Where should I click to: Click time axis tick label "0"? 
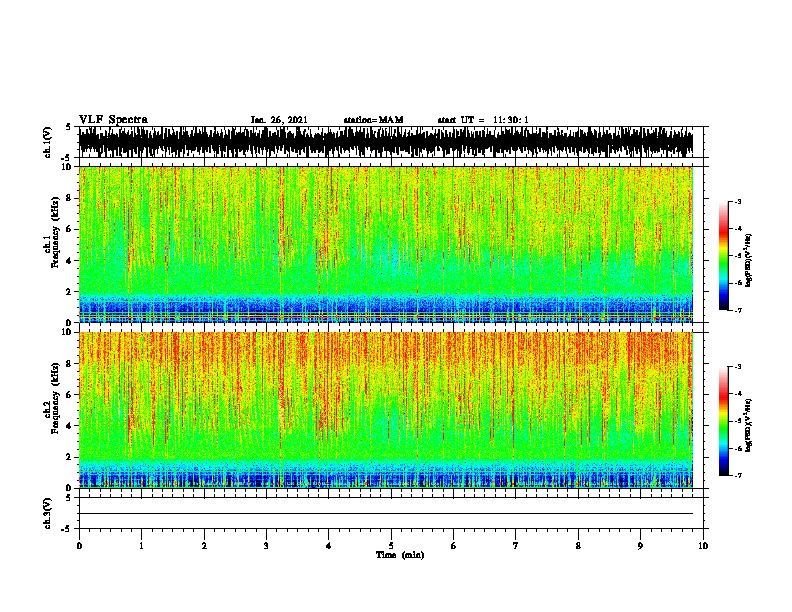click(x=79, y=546)
